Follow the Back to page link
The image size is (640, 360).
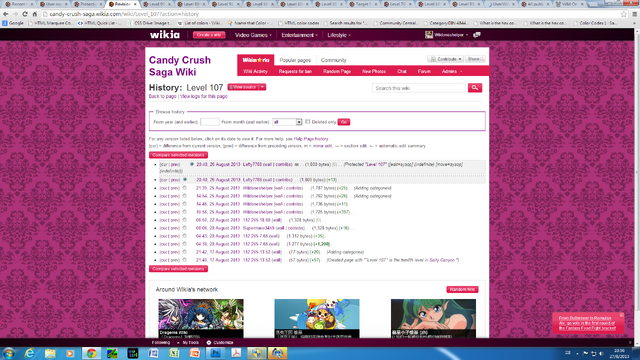(x=162, y=96)
